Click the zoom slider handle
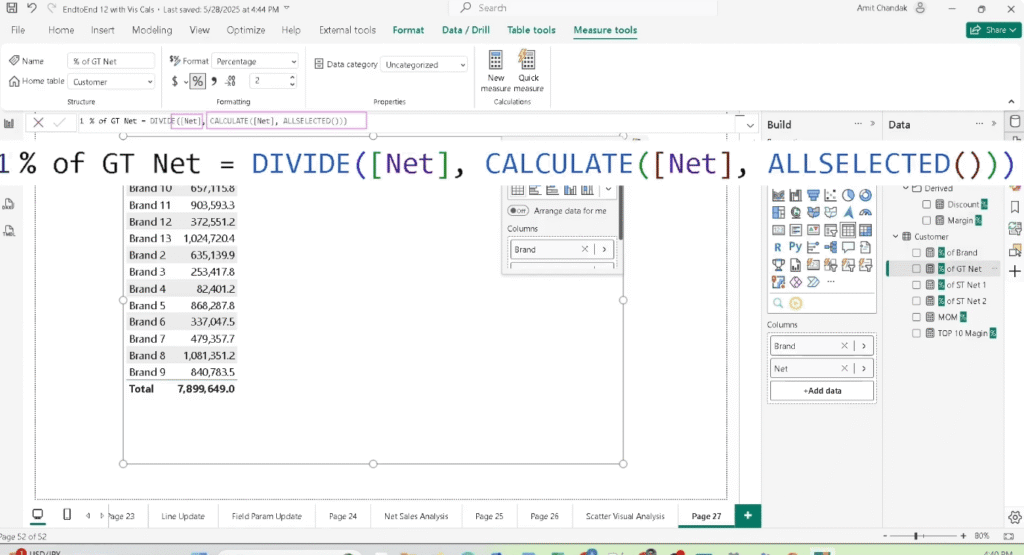The height and width of the screenshot is (555, 1024). (916, 535)
